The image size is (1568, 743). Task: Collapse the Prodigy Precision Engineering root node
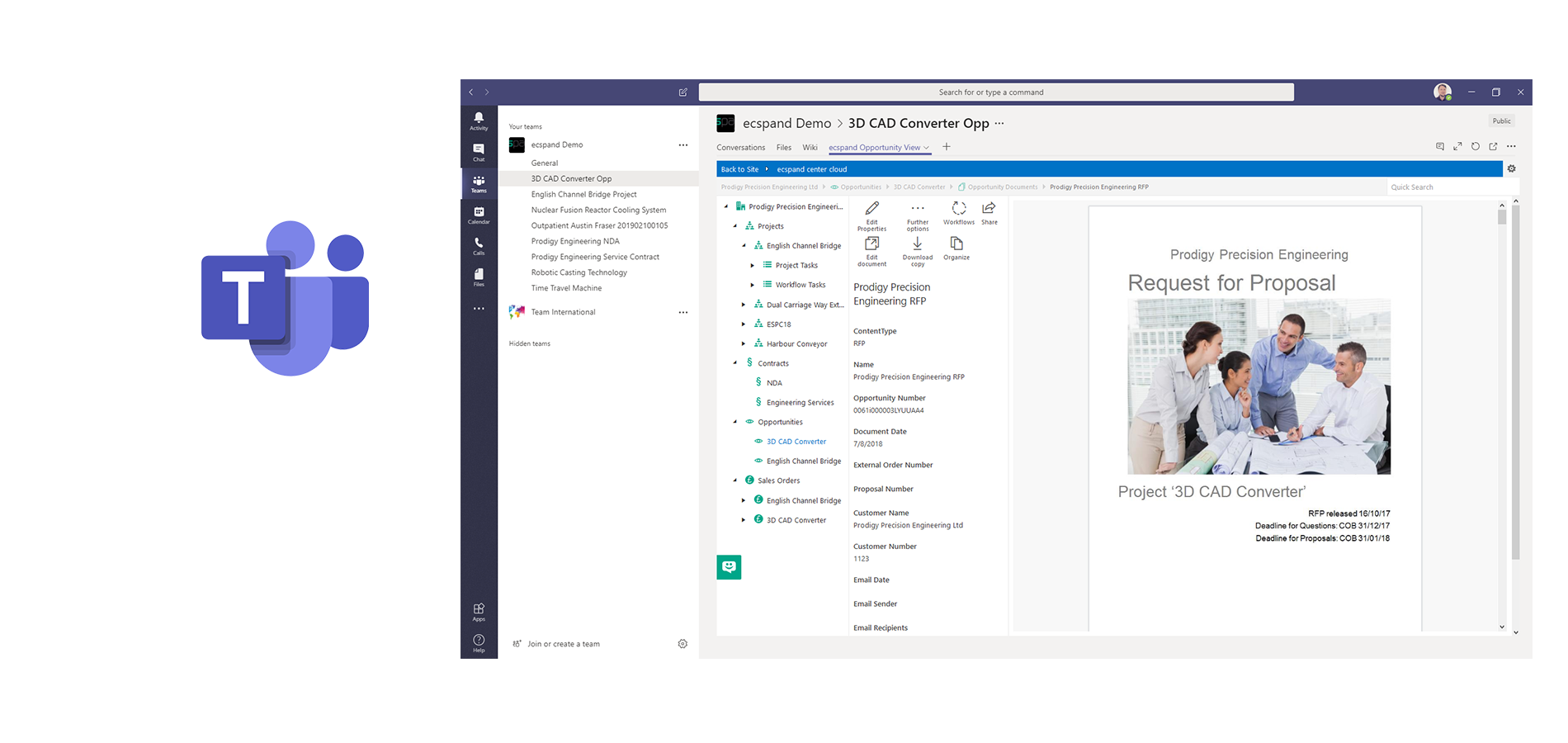726,206
